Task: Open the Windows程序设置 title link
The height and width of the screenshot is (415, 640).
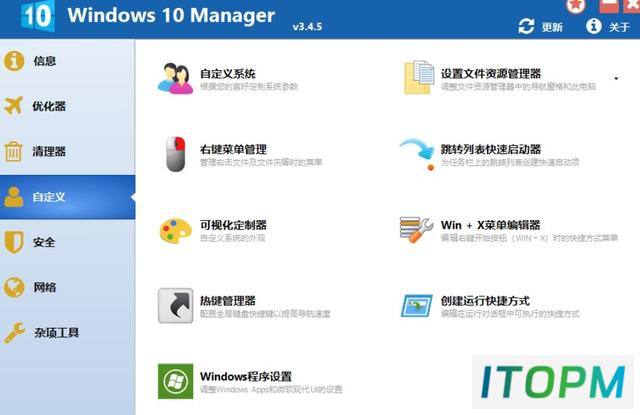Action: pos(246,376)
